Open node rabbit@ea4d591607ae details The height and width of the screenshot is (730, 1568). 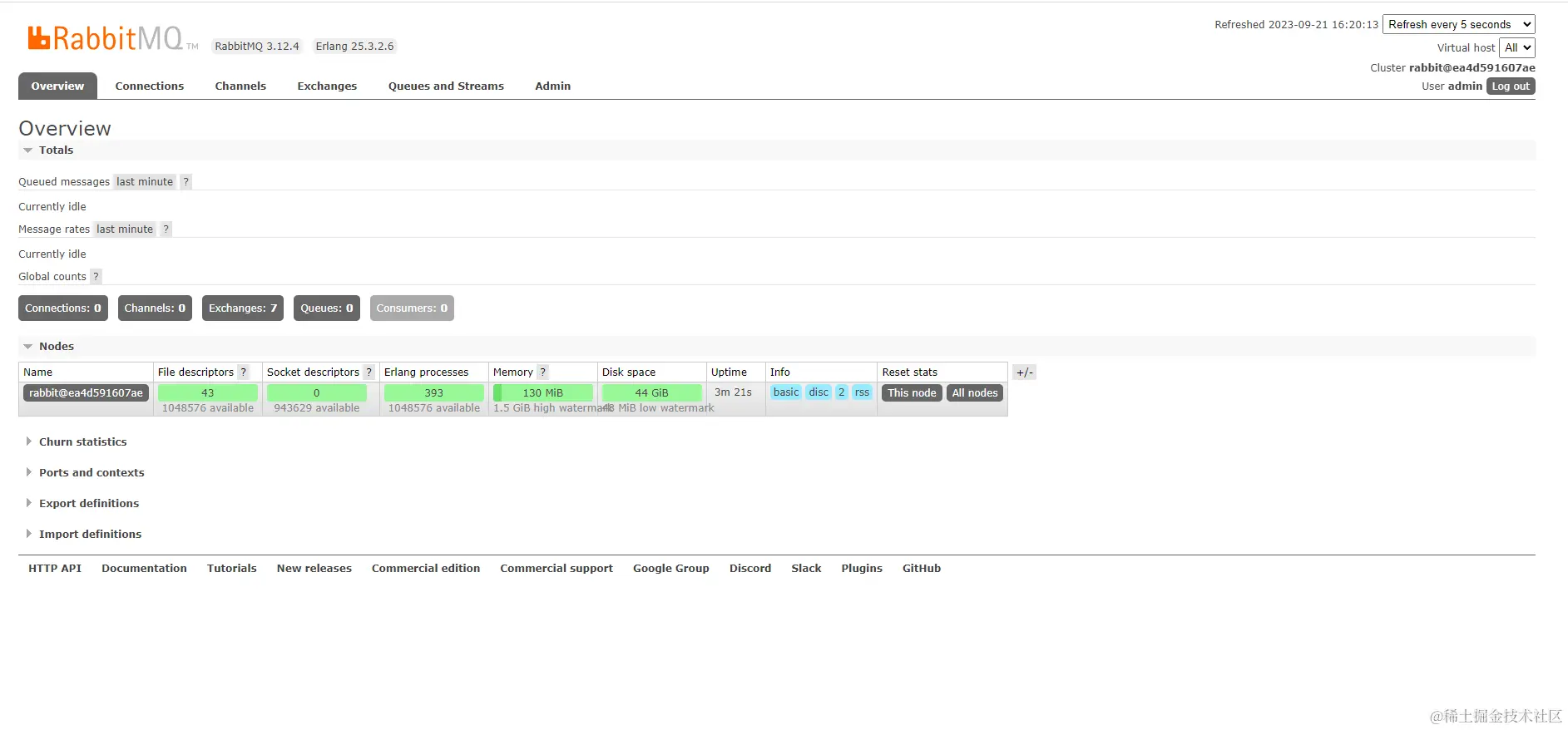click(86, 393)
